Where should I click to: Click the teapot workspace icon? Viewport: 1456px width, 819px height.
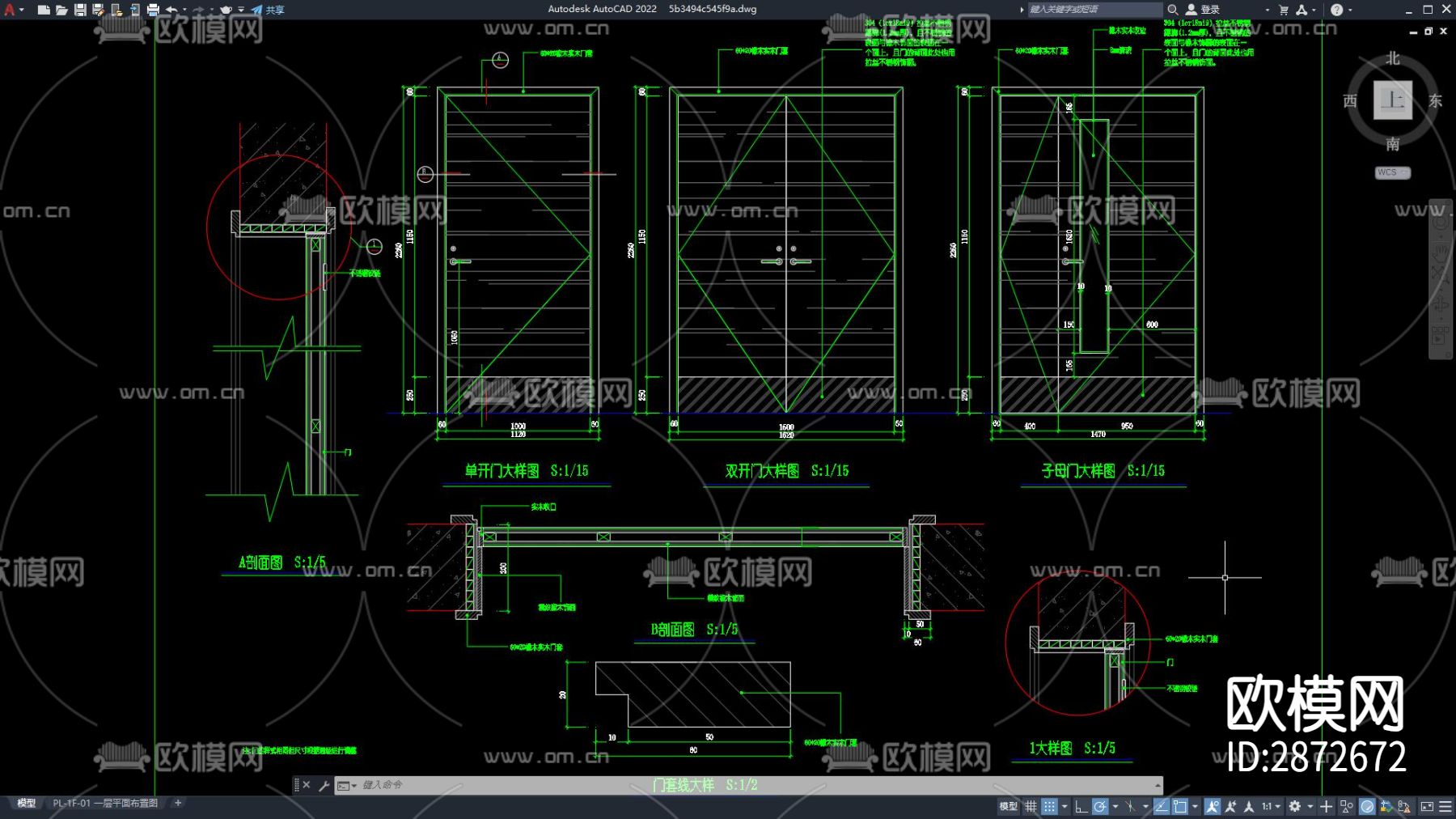(x=226, y=10)
